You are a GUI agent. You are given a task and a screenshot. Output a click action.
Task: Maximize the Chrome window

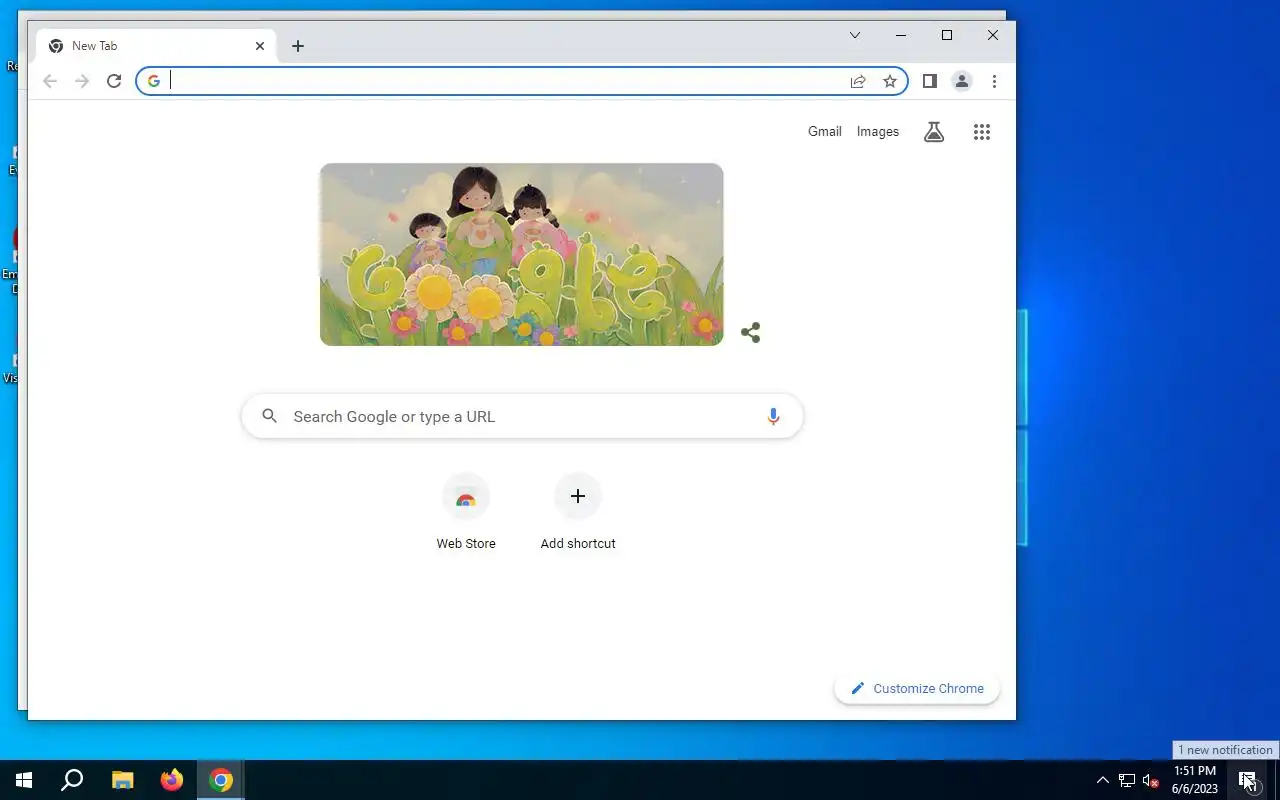tap(947, 35)
